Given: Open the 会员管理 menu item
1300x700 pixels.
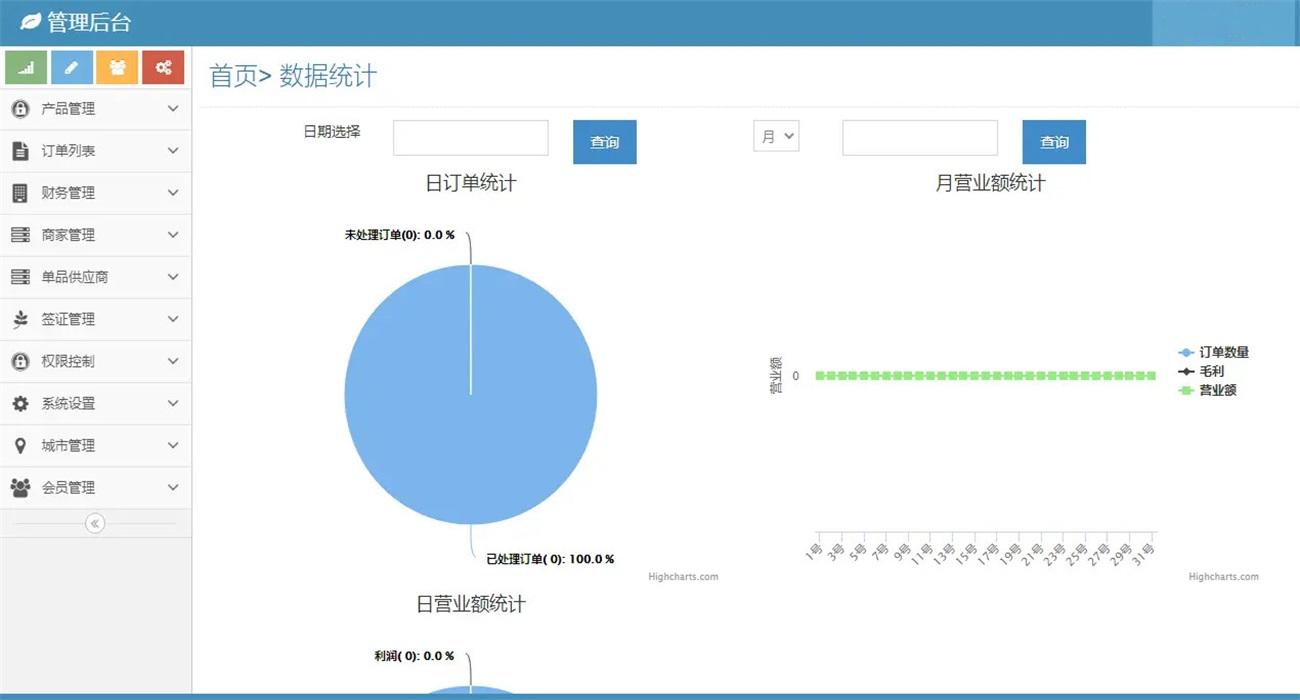Looking at the screenshot, I should coord(95,487).
